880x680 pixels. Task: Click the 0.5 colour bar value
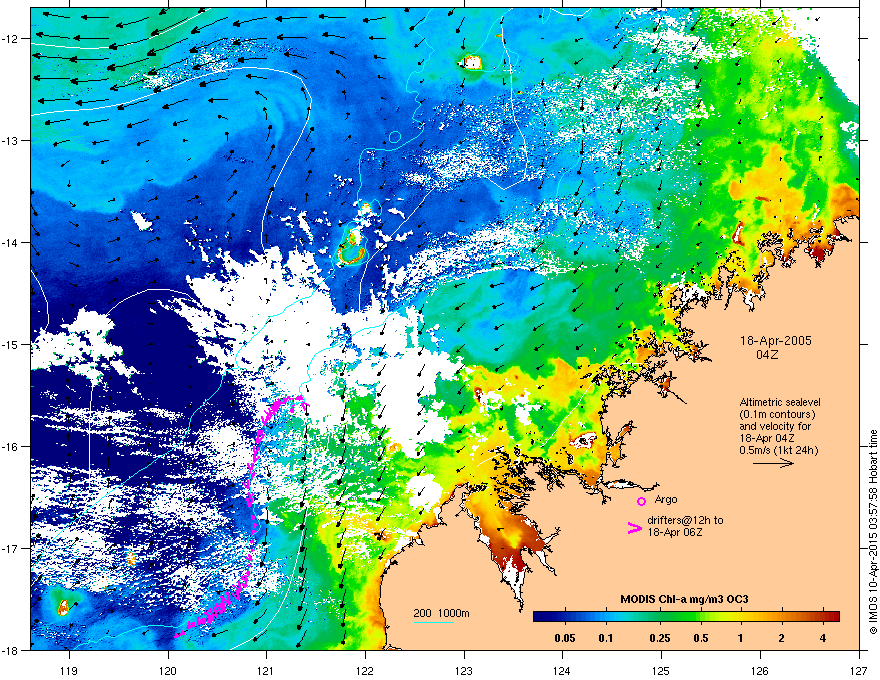pyautogui.click(x=701, y=638)
